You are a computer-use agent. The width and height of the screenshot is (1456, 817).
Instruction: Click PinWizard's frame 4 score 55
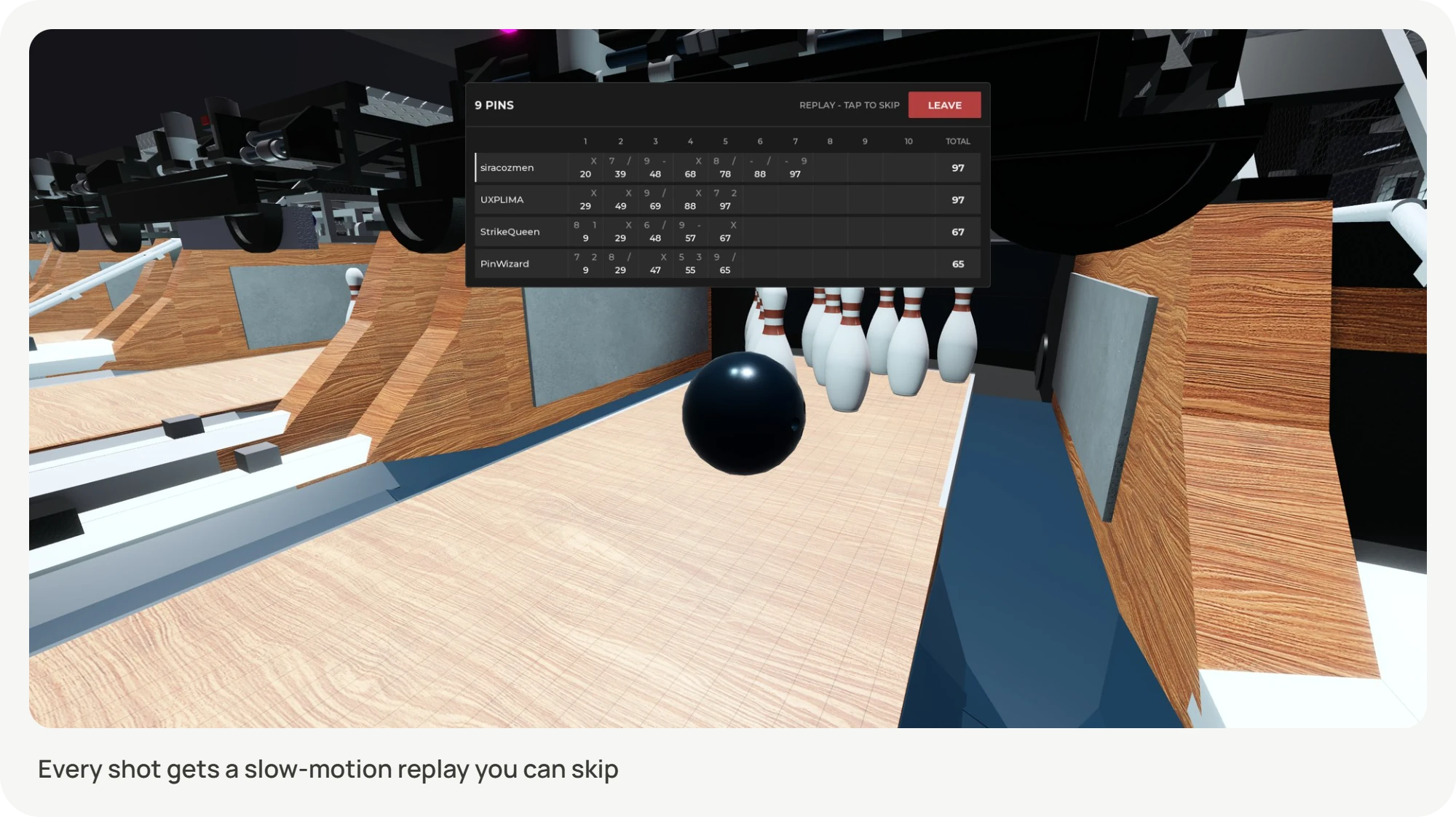690,270
